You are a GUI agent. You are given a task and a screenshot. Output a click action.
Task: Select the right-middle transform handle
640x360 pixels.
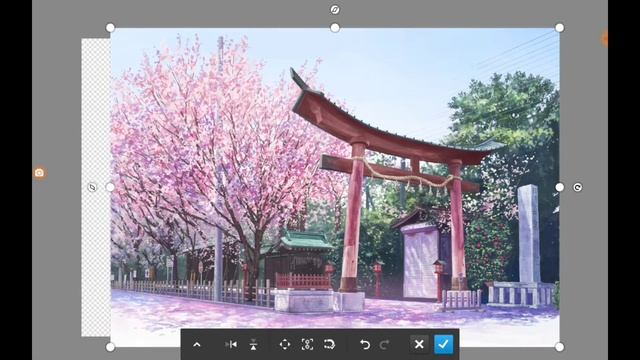coord(560,187)
